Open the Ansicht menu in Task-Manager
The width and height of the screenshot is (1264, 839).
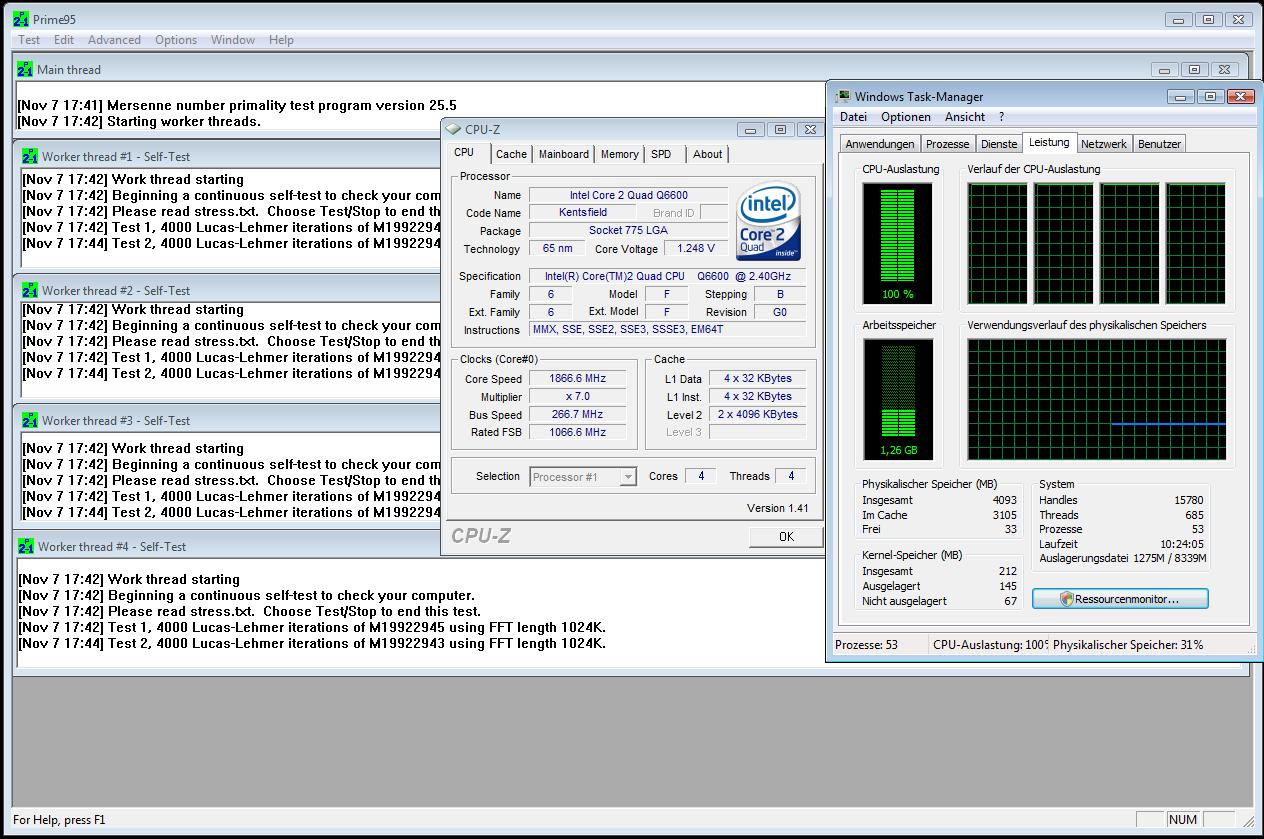click(965, 117)
